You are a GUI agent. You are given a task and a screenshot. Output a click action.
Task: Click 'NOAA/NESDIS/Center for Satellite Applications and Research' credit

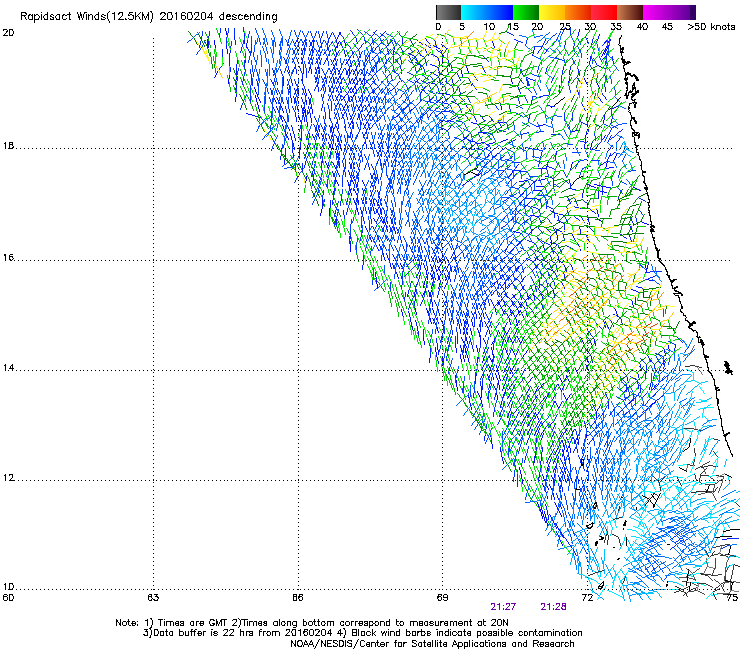[x=432, y=643]
